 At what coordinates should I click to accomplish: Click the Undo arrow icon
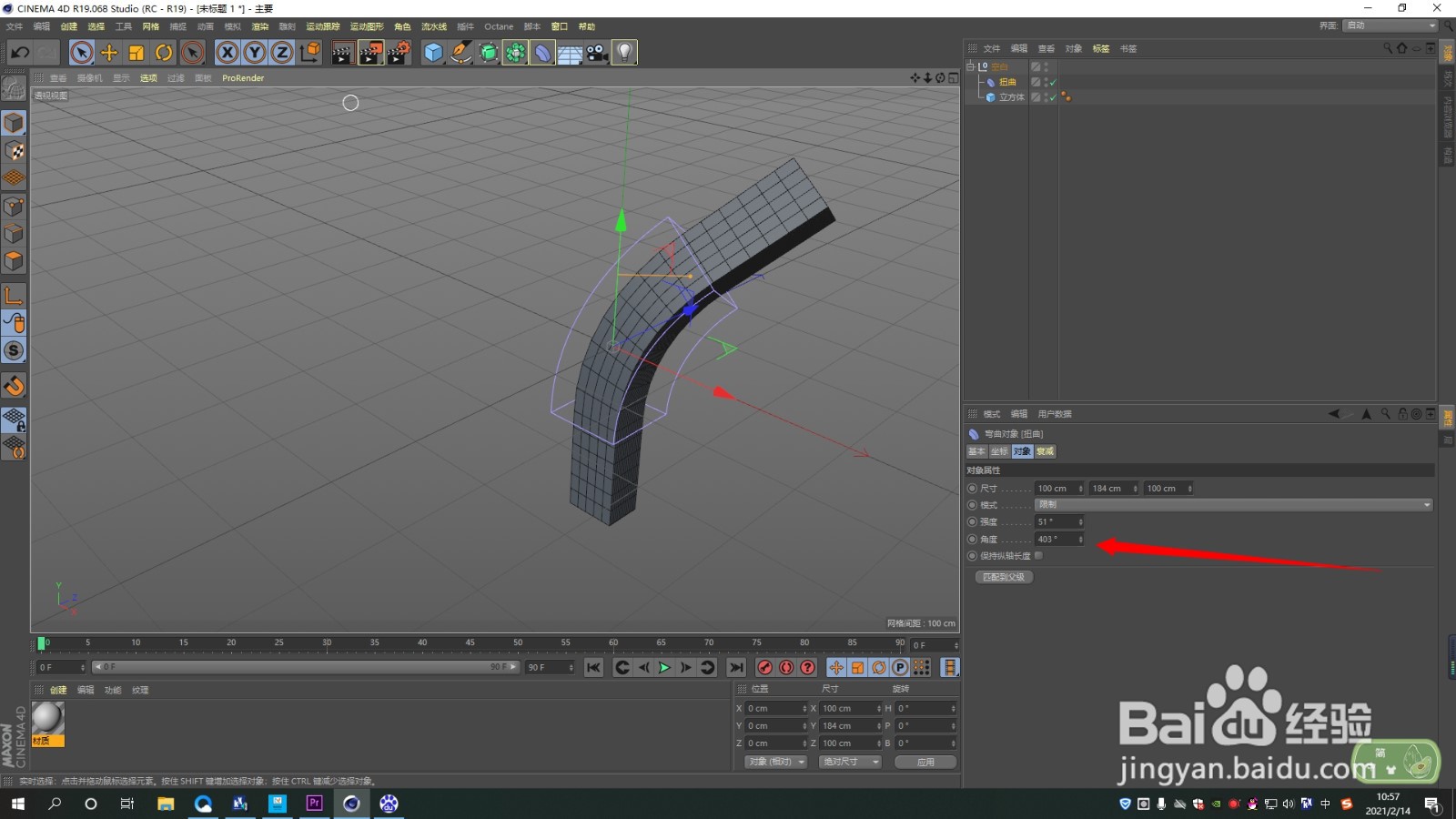[x=20, y=53]
